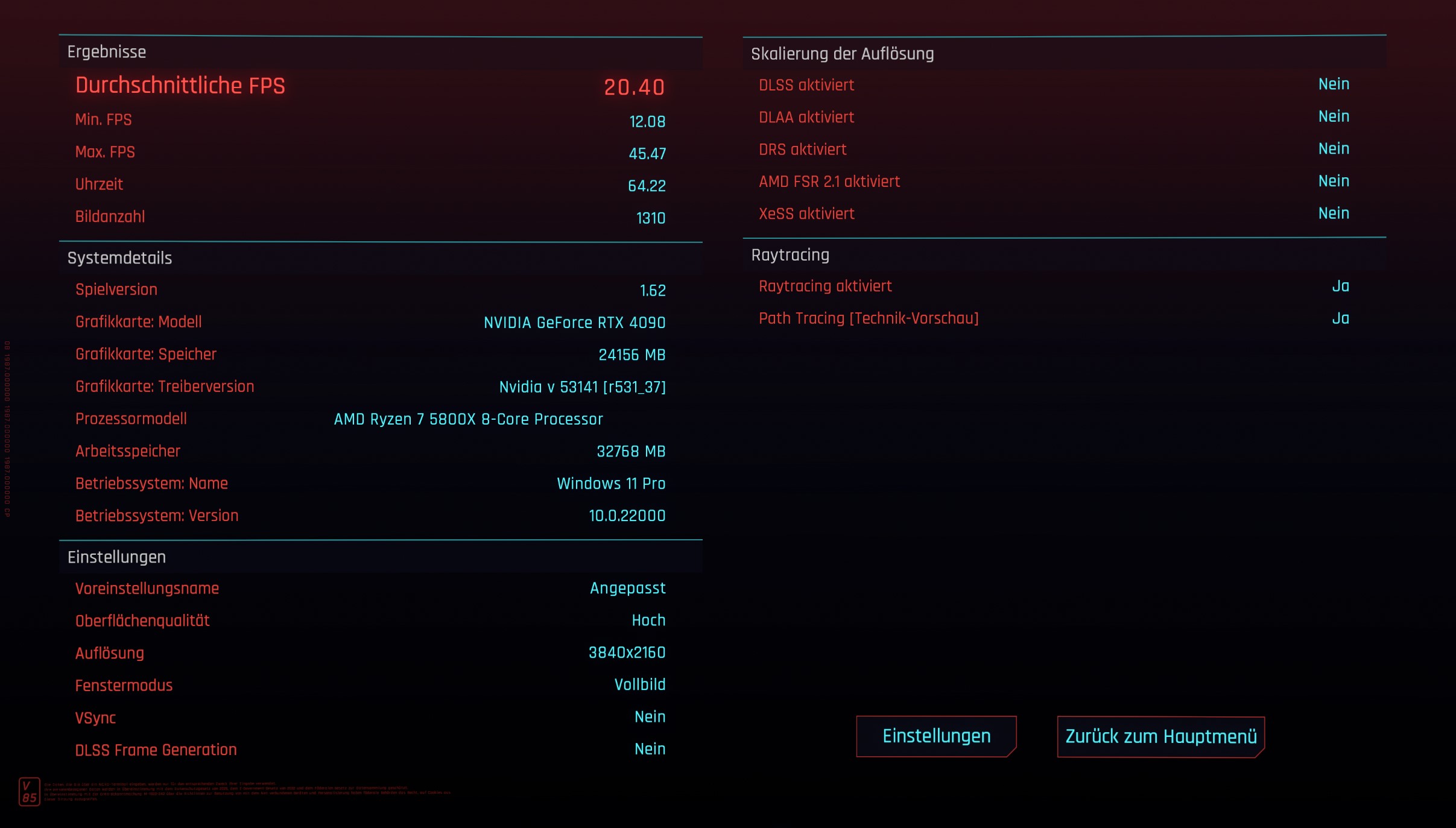Screen dimensions: 1456x828
Task: Click Path Tracing Ja value
Action: [1340, 318]
